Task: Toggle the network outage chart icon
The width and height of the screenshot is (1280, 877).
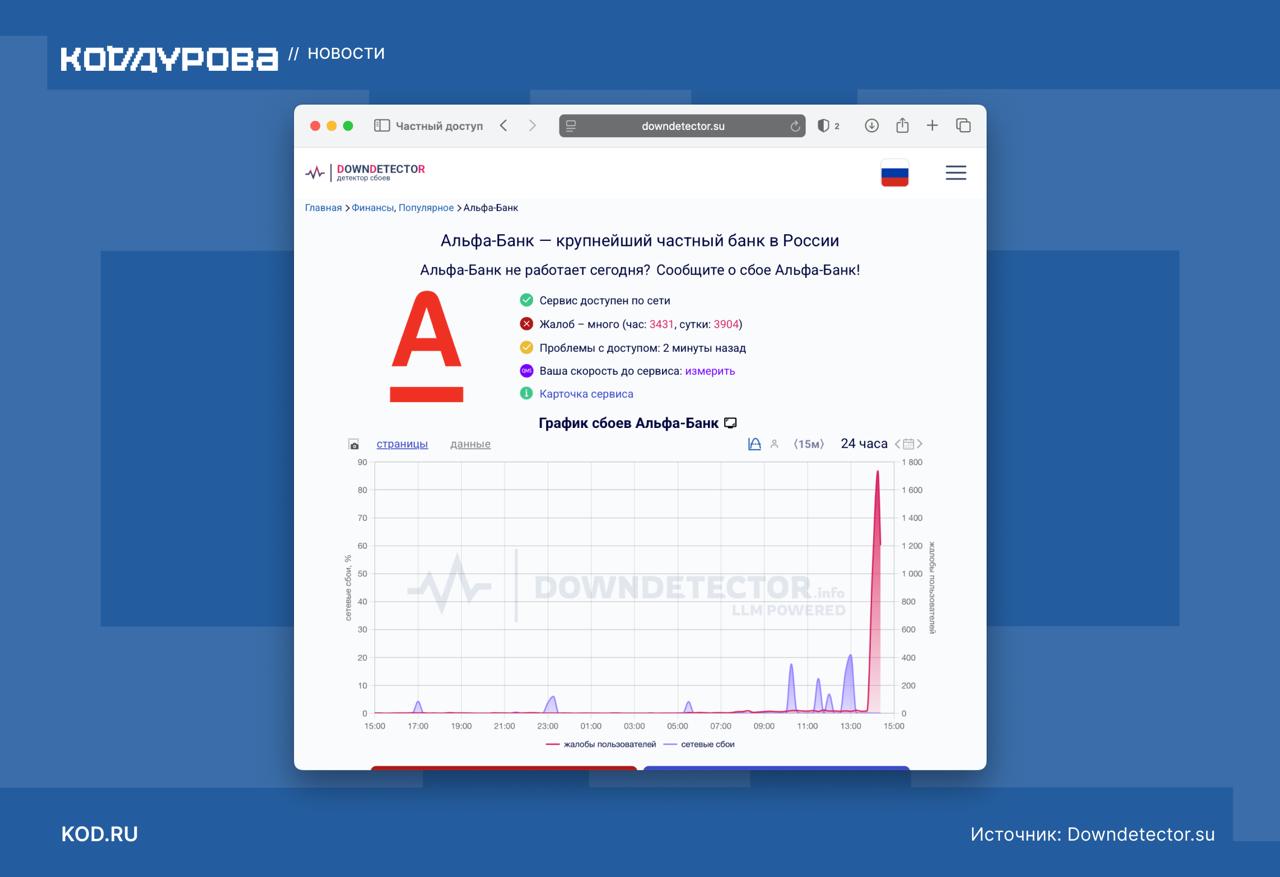Action: click(x=754, y=444)
